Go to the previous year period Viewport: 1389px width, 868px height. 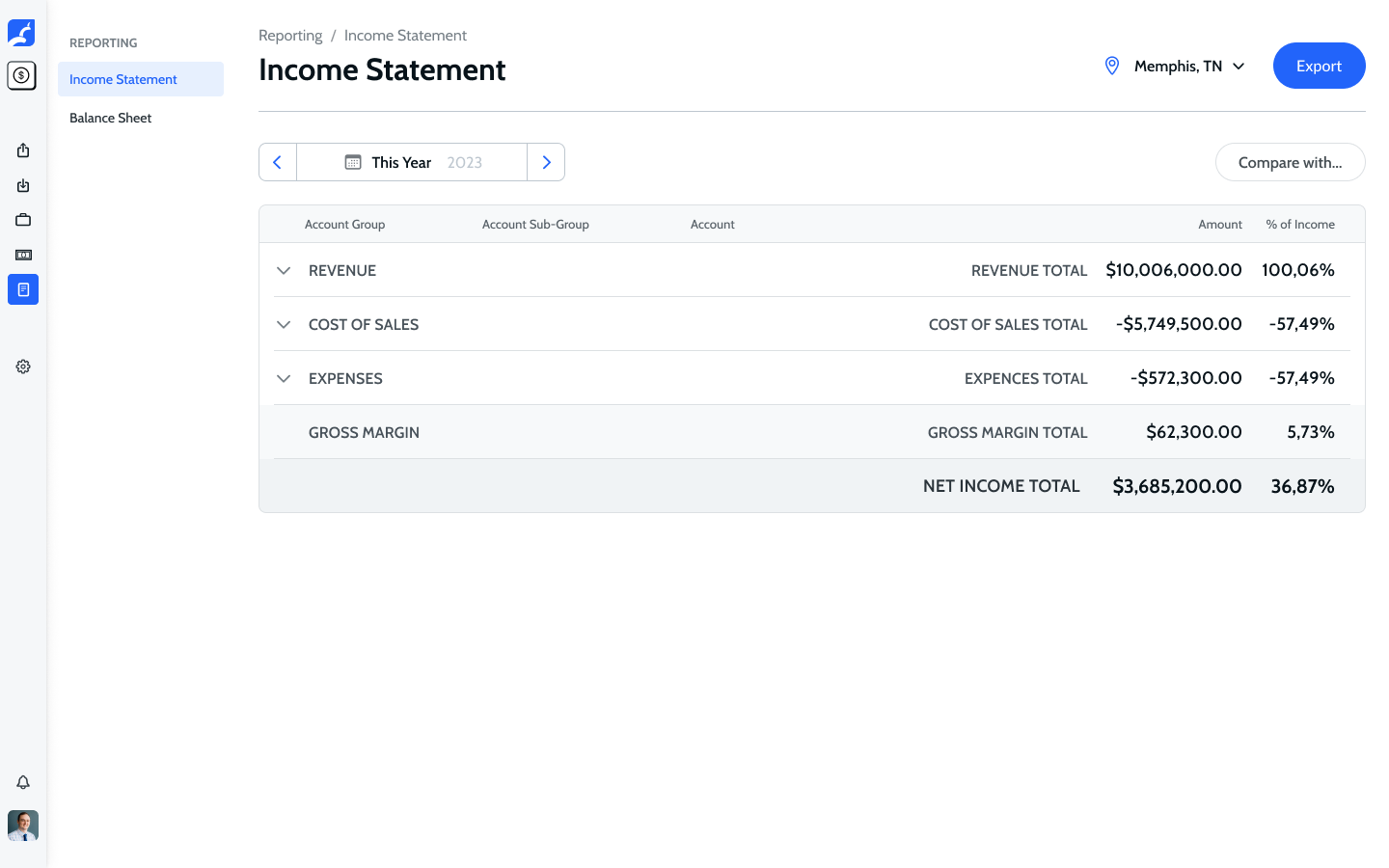pyautogui.click(x=278, y=162)
